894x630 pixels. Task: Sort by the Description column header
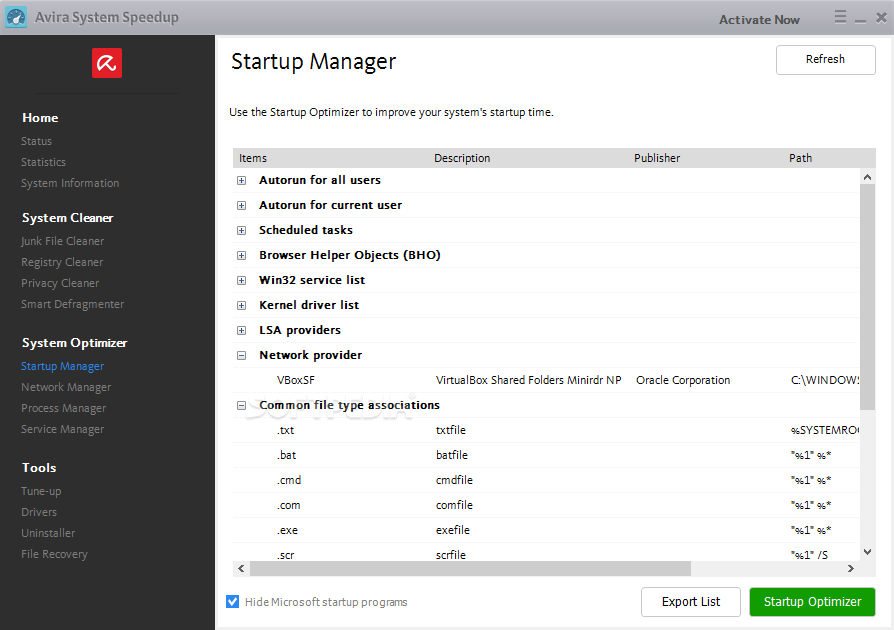pyautogui.click(x=462, y=158)
